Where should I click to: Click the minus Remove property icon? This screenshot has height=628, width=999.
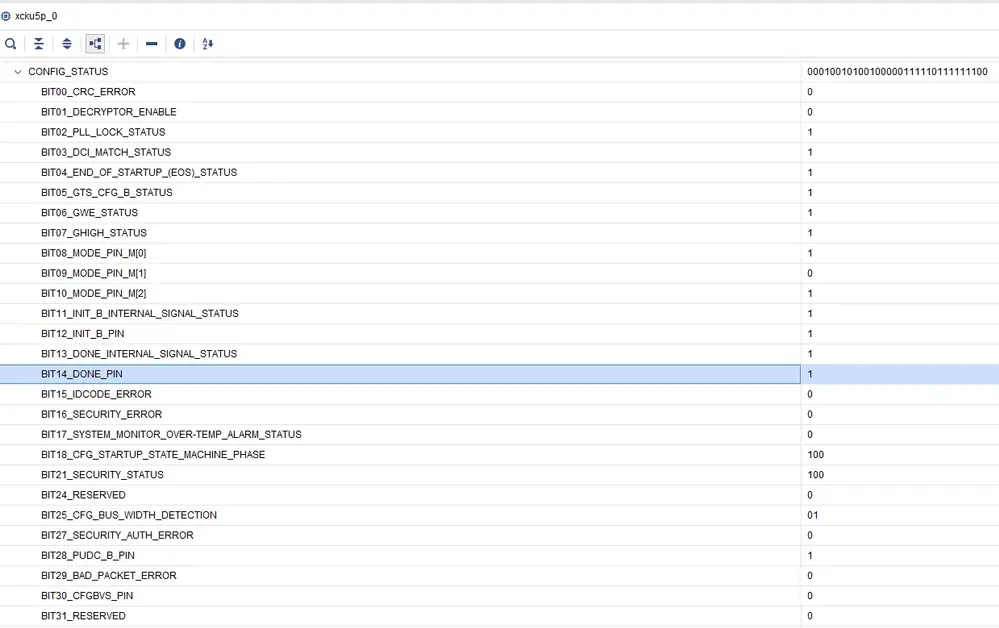point(152,44)
